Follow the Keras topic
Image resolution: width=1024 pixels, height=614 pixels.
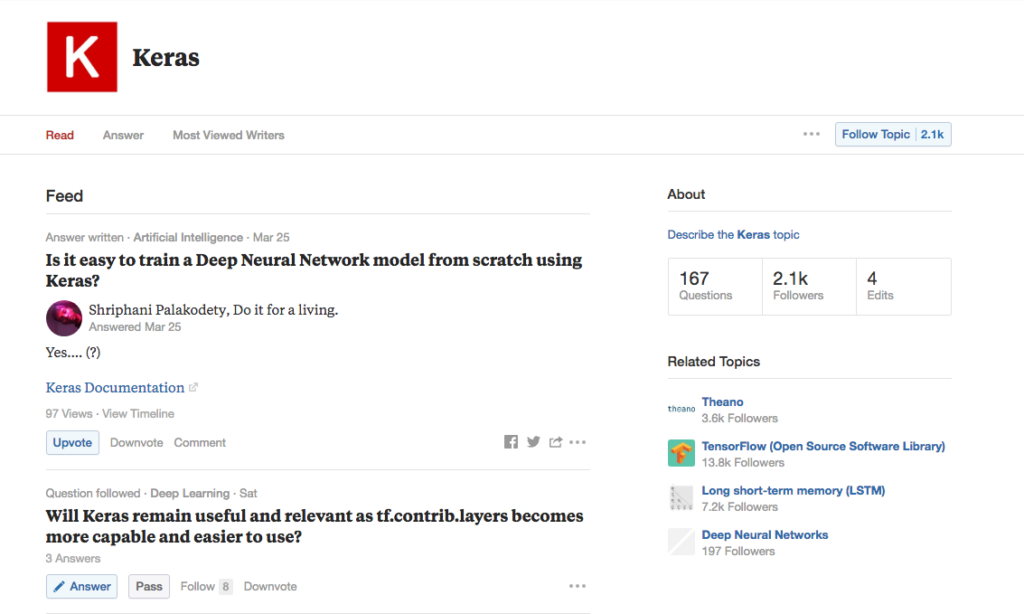click(893, 135)
